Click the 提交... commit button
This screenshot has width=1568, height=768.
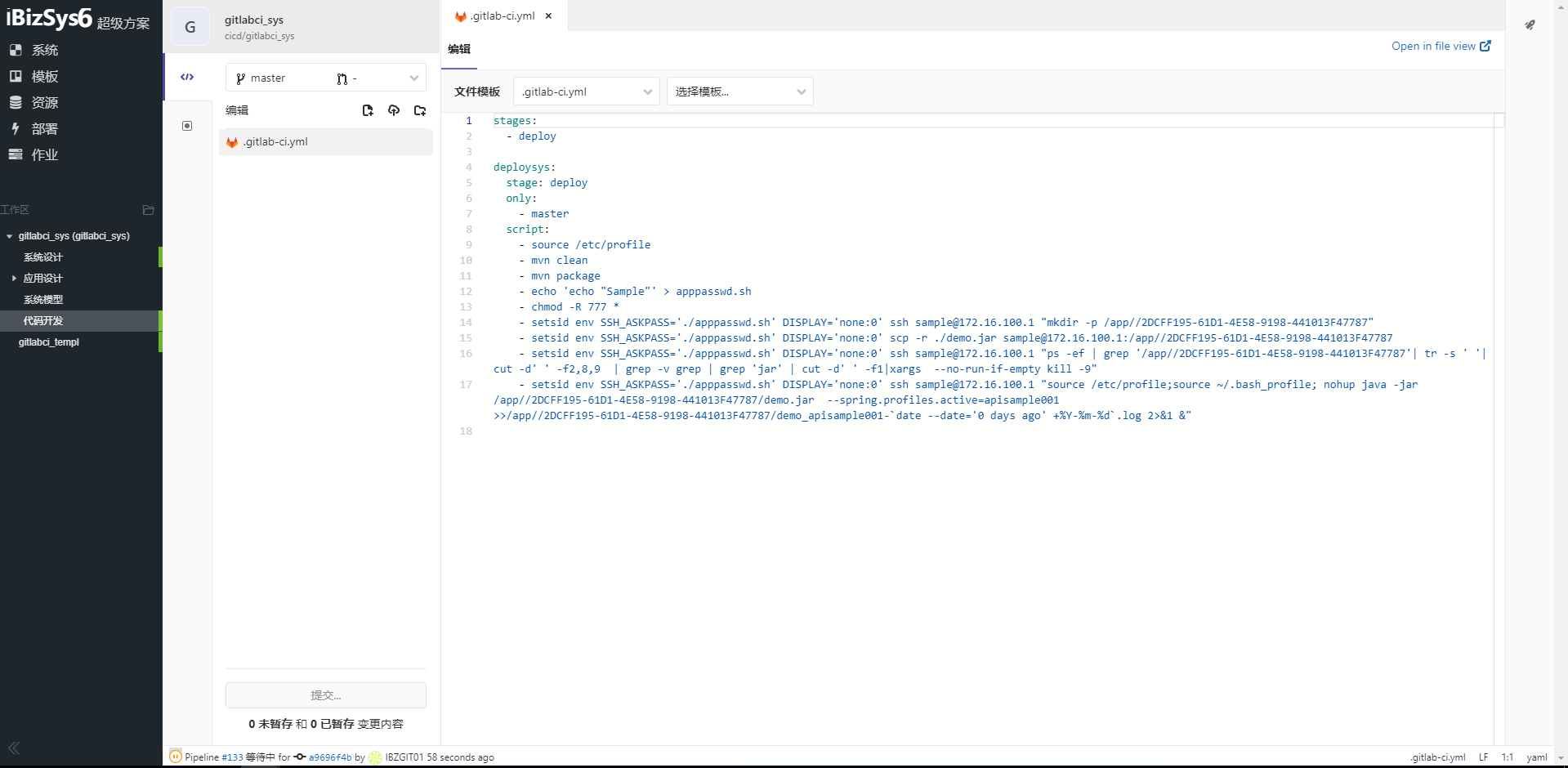326,695
